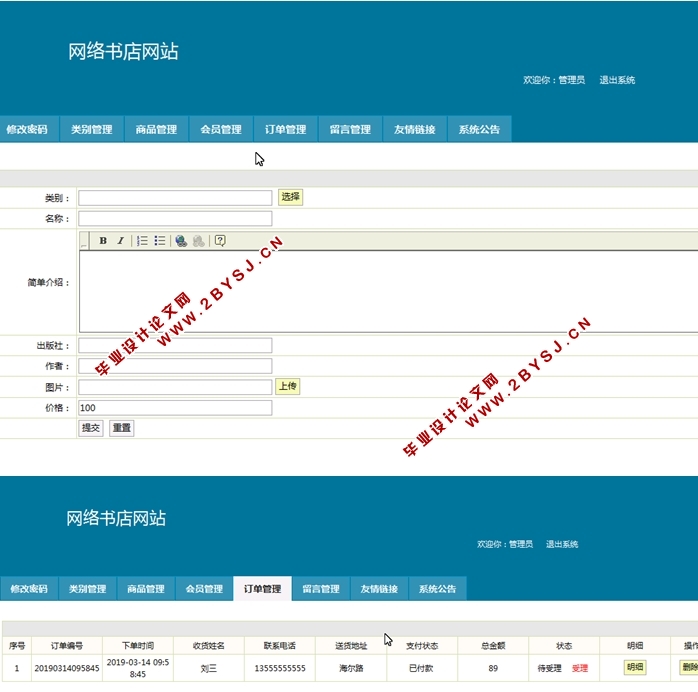Click 订单编号 column header
Screen dimensions: 698x692
[67, 645]
